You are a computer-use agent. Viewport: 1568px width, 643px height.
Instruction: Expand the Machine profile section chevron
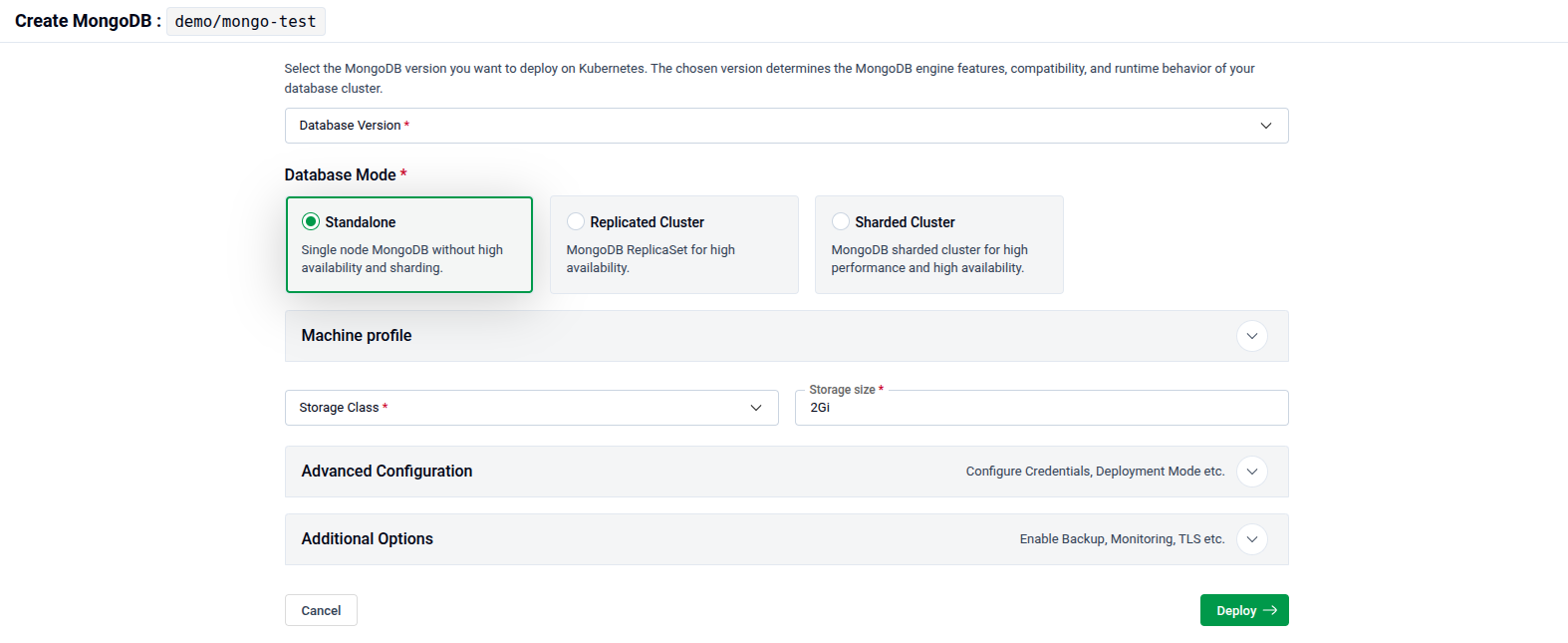coord(1252,336)
